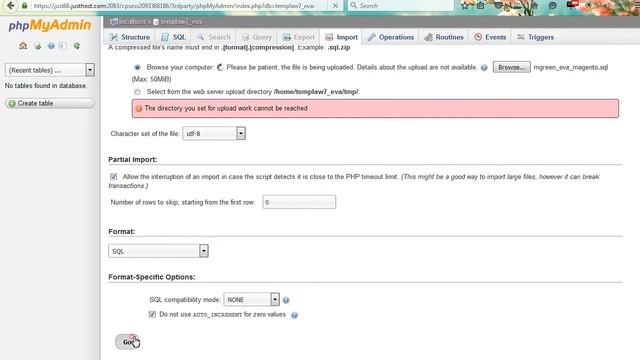The image size is (640, 360).
Task: Click the upload directory unreachable error message
Action: click(x=375, y=109)
